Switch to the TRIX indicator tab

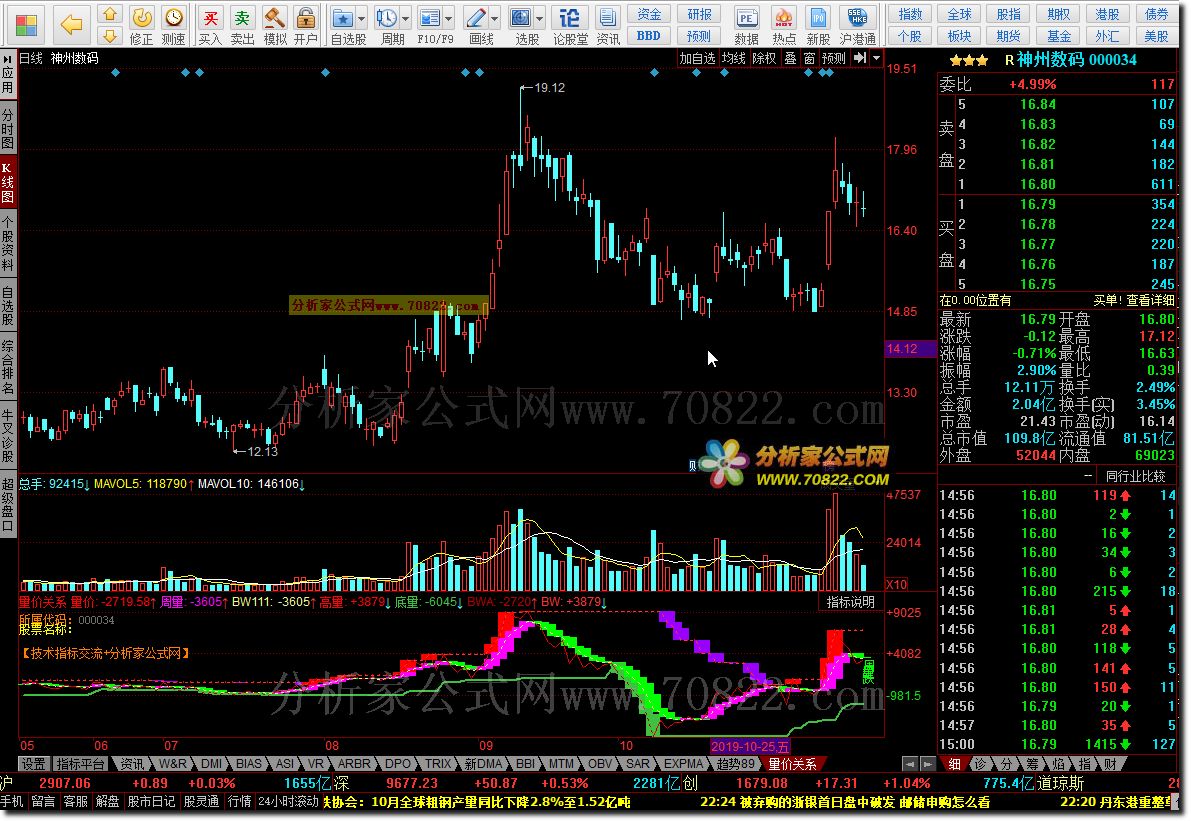point(438,763)
